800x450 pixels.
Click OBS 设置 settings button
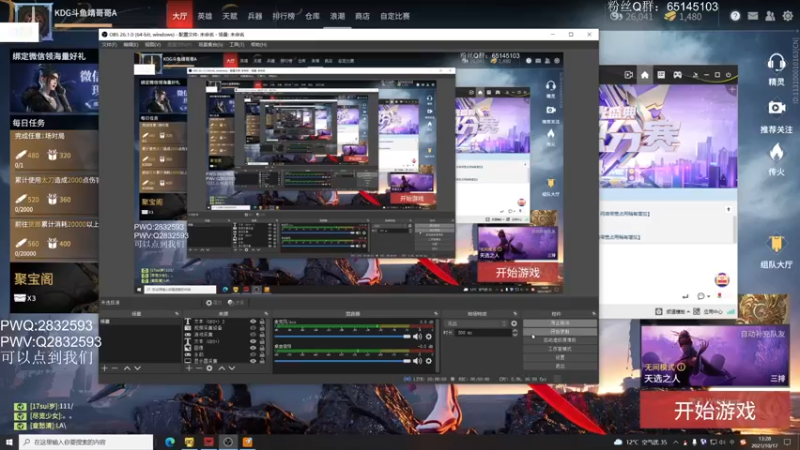[560, 358]
